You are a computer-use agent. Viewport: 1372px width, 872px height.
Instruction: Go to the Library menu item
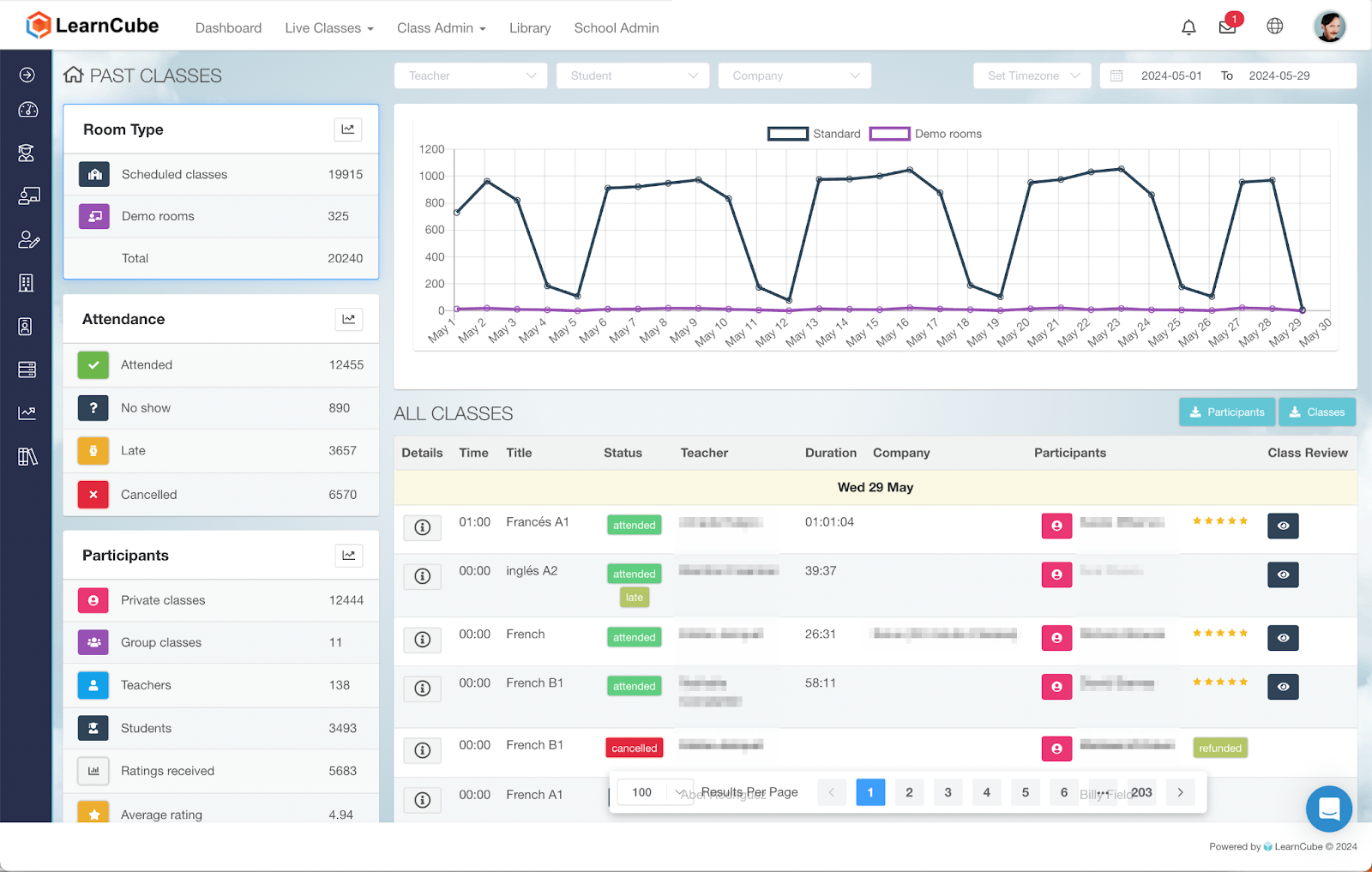click(x=529, y=27)
